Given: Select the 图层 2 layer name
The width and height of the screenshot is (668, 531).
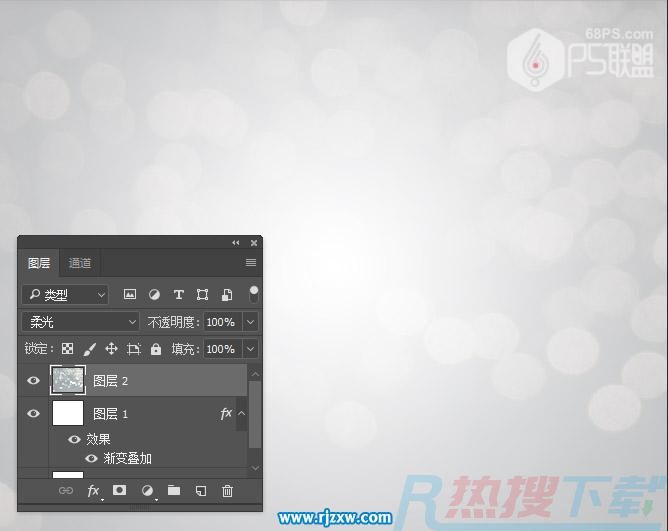Looking at the screenshot, I should tap(110, 381).
